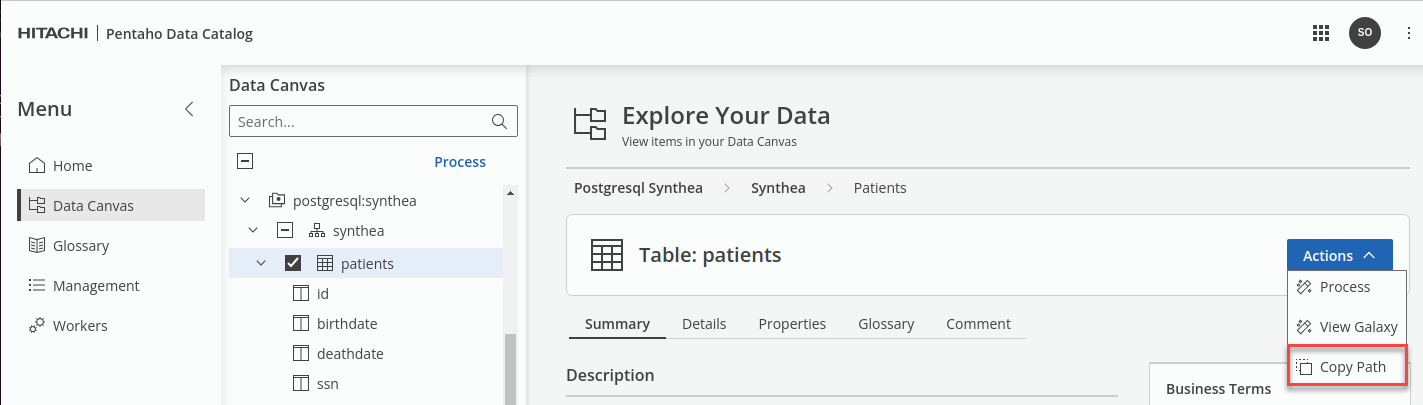Collapse the Menu sidebar with chevron

(189, 110)
